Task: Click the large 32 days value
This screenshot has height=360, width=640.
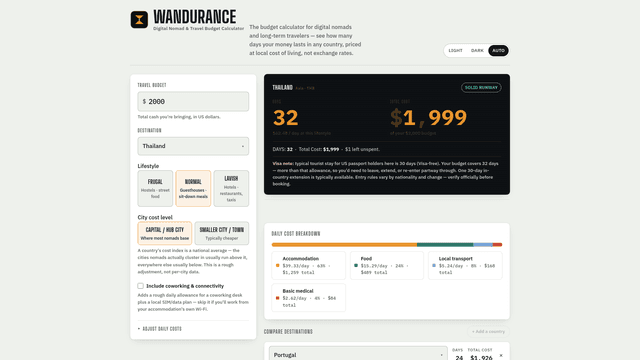Action: coord(286,118)
